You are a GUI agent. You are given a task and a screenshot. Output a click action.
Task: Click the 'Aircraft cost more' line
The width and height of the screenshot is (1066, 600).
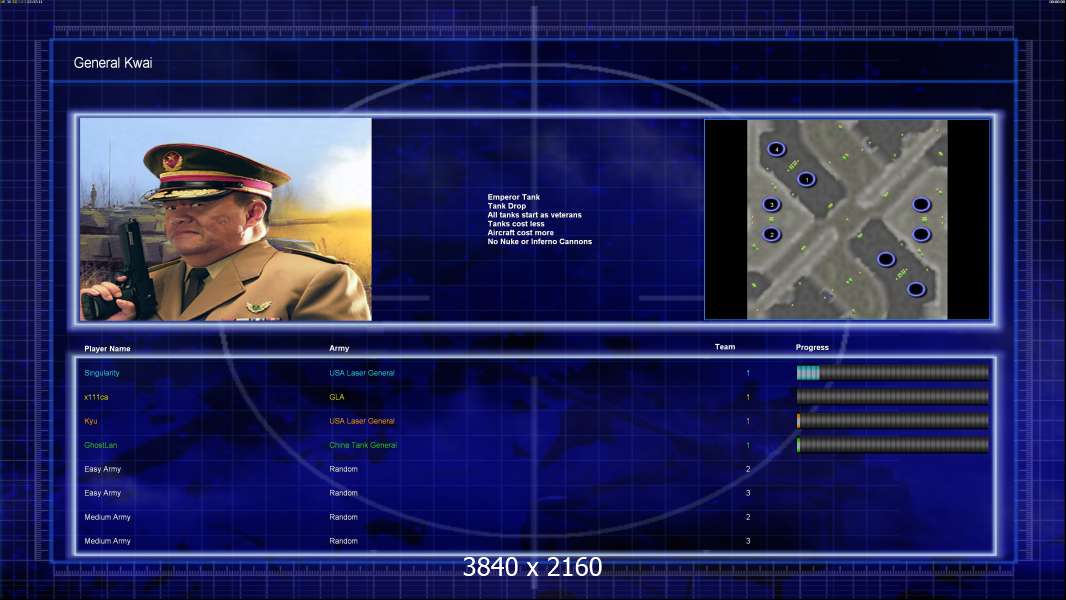coord(520,232)
